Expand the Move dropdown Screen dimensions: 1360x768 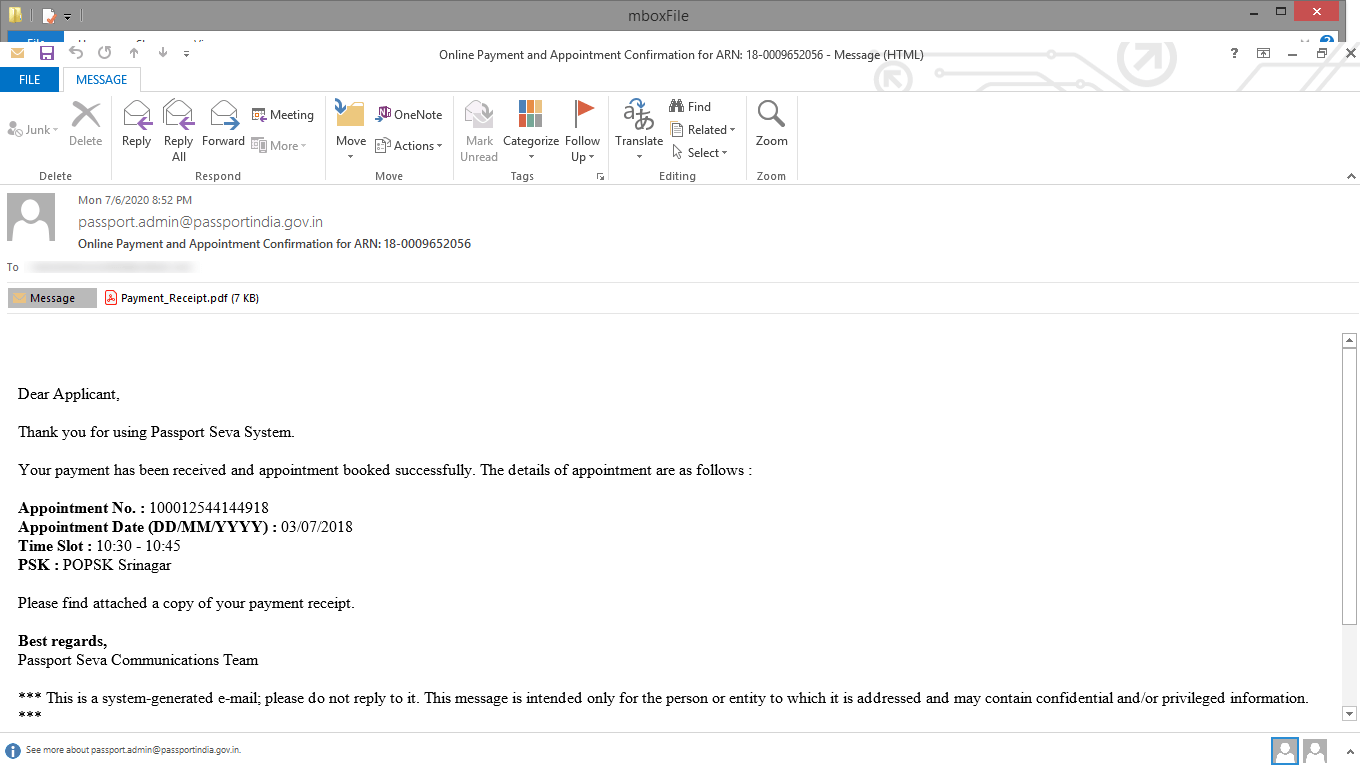(x=350, y=128)
